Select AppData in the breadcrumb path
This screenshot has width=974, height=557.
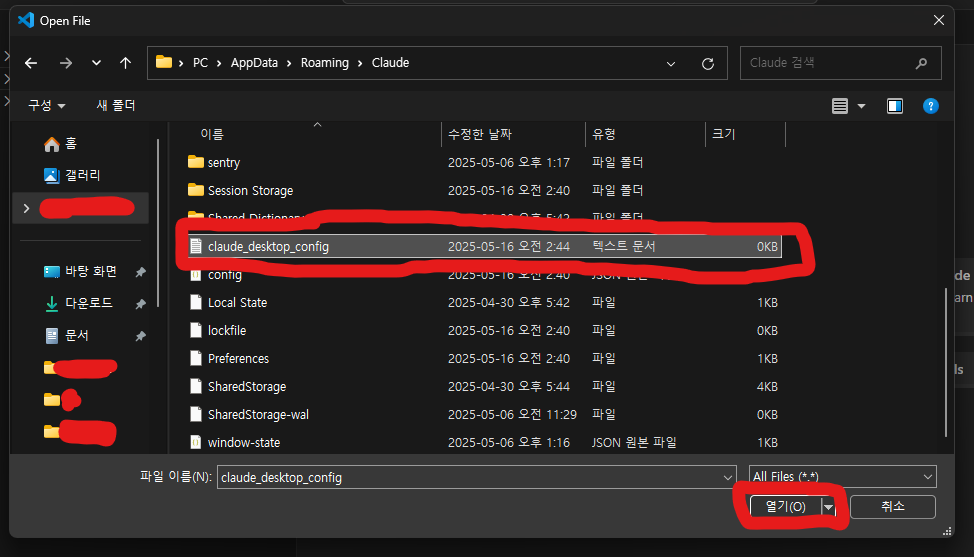[254, 63]
